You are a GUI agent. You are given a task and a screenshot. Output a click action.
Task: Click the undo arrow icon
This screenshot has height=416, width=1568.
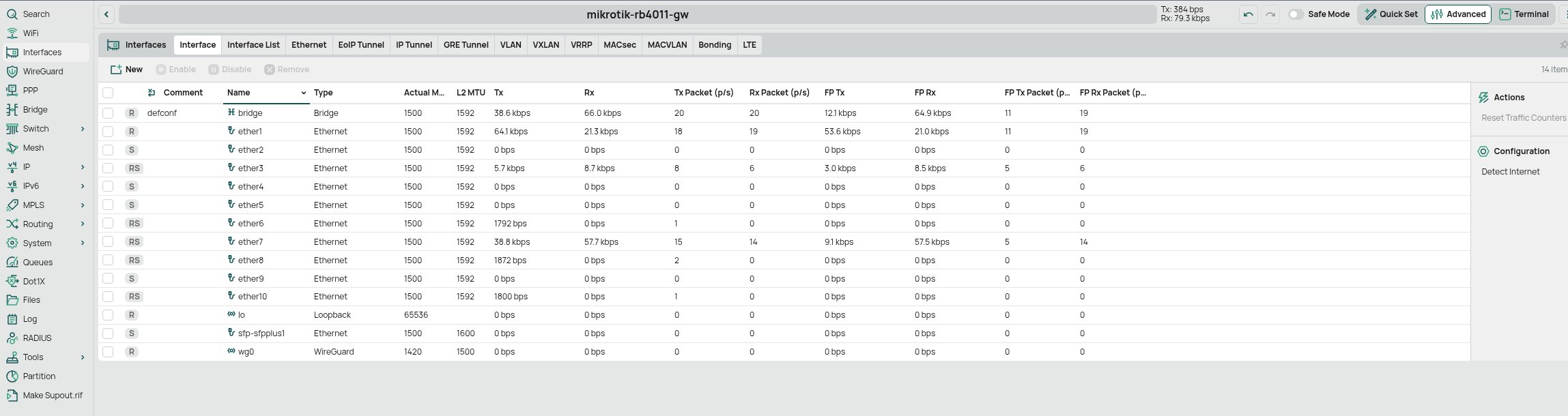pyautogui.click(x=1248, y=14)
